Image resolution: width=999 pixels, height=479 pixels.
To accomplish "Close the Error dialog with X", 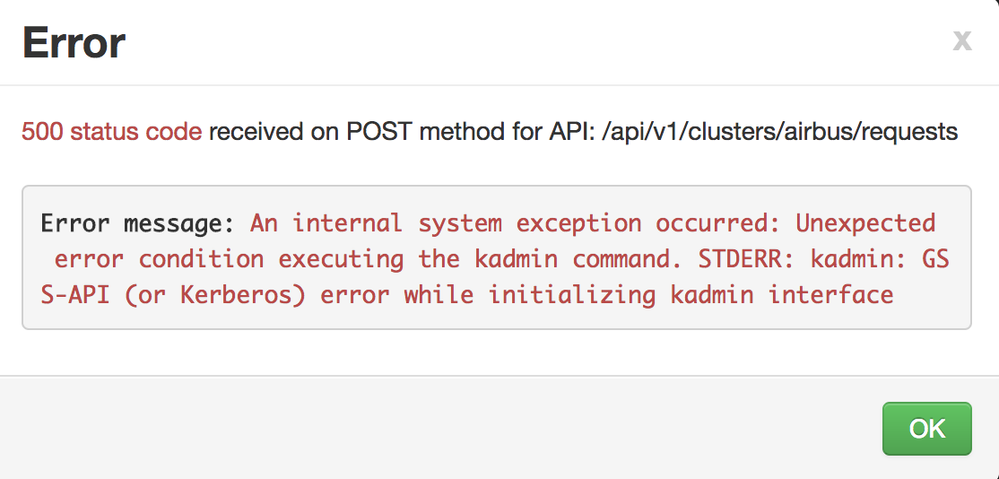I will 961,40.
